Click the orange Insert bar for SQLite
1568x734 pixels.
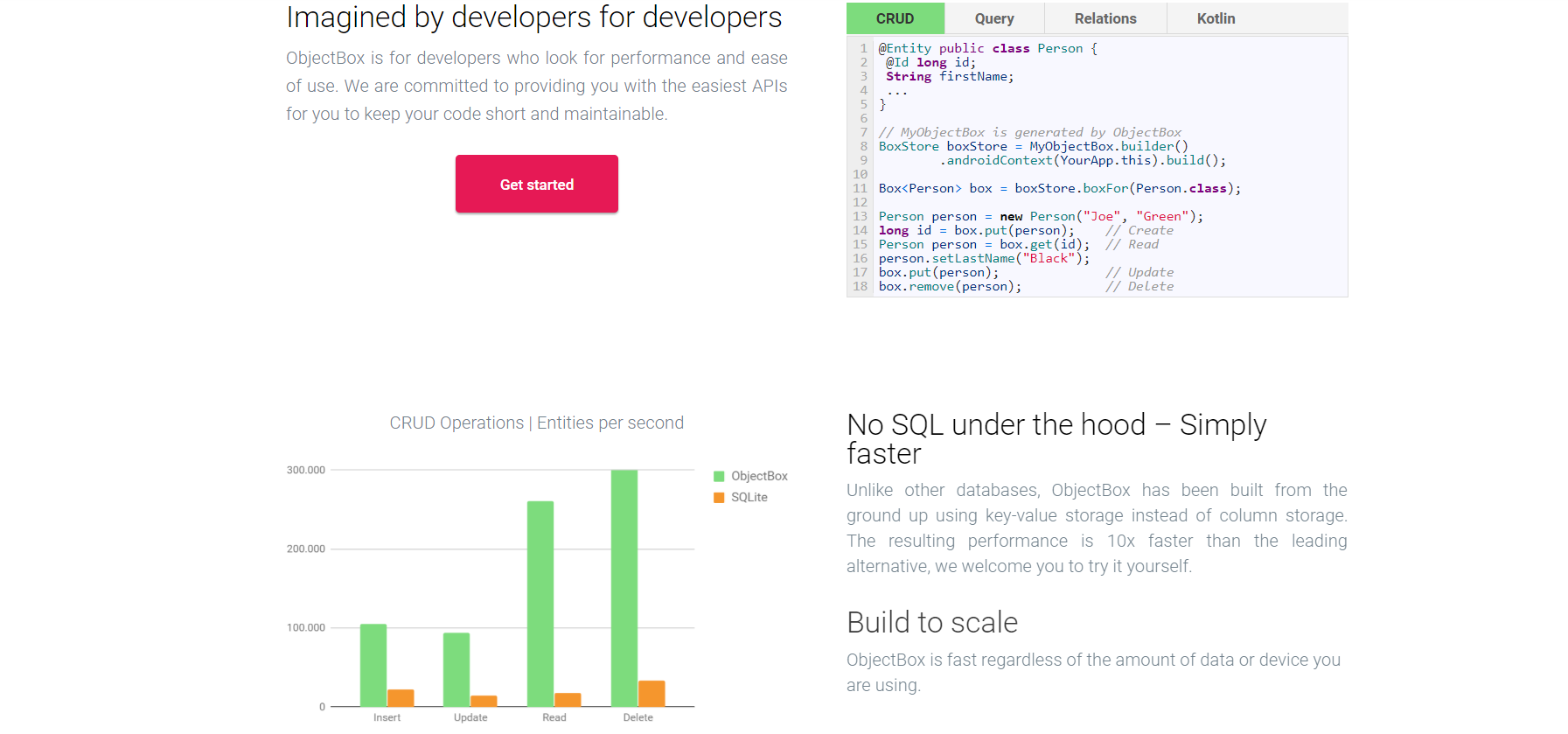coord(401,698)
